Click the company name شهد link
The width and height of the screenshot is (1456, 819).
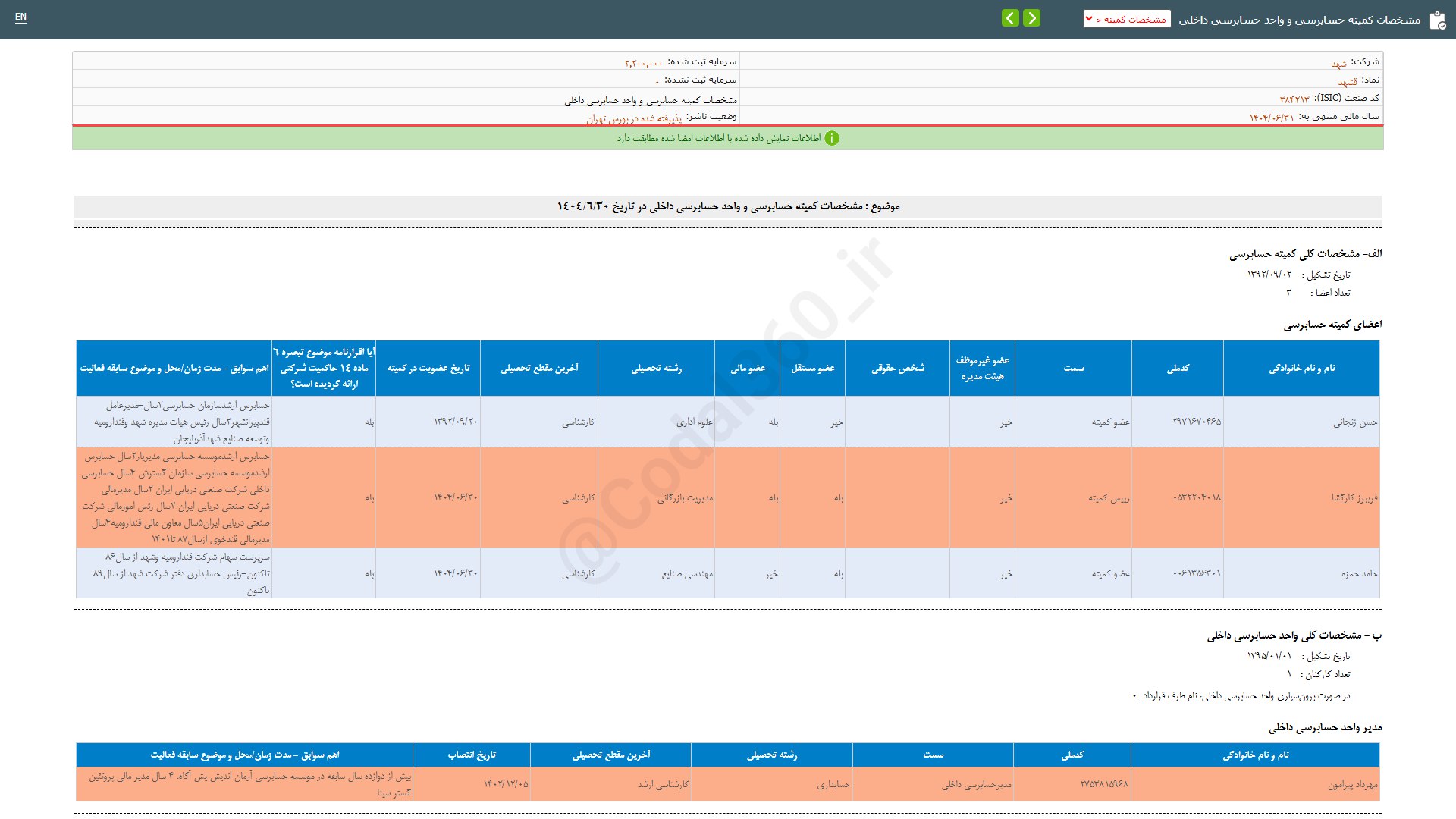click(x=1338, y=63)
